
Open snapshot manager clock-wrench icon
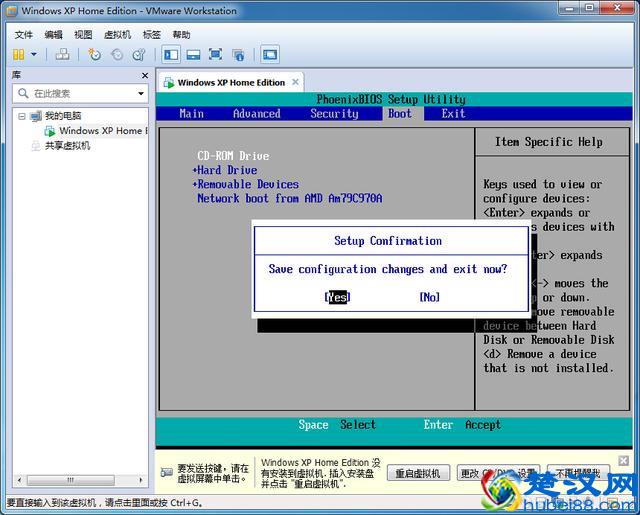(139, 54)
